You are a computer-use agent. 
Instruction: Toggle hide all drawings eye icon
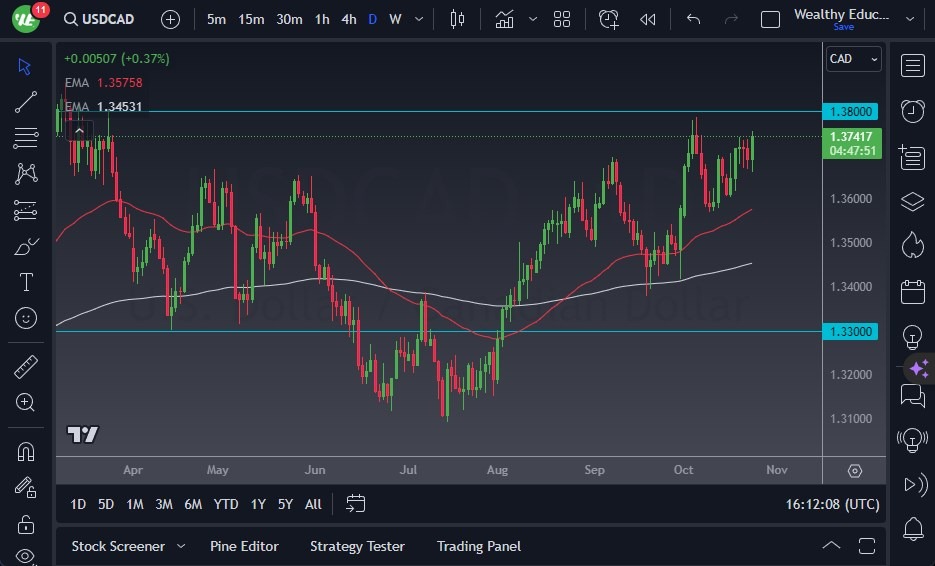(27, 556)
